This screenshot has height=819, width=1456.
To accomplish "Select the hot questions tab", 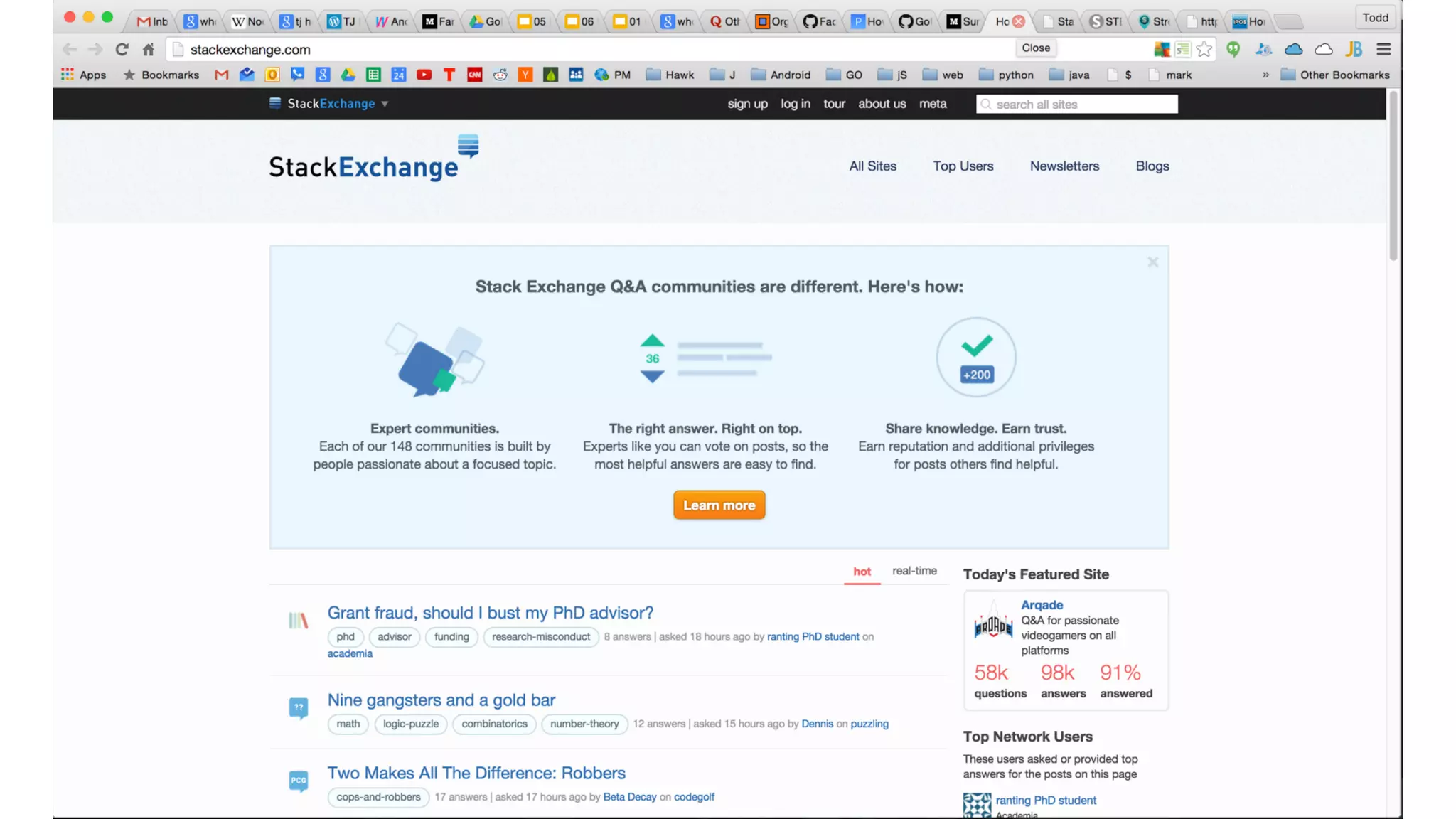I will click(x=862, y=572).
